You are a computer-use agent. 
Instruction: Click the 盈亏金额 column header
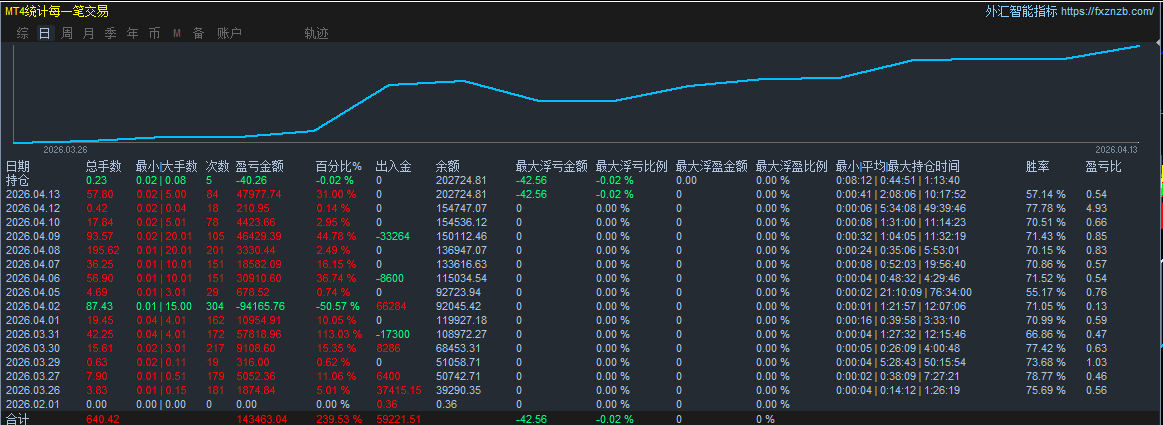tap(260, 166)
